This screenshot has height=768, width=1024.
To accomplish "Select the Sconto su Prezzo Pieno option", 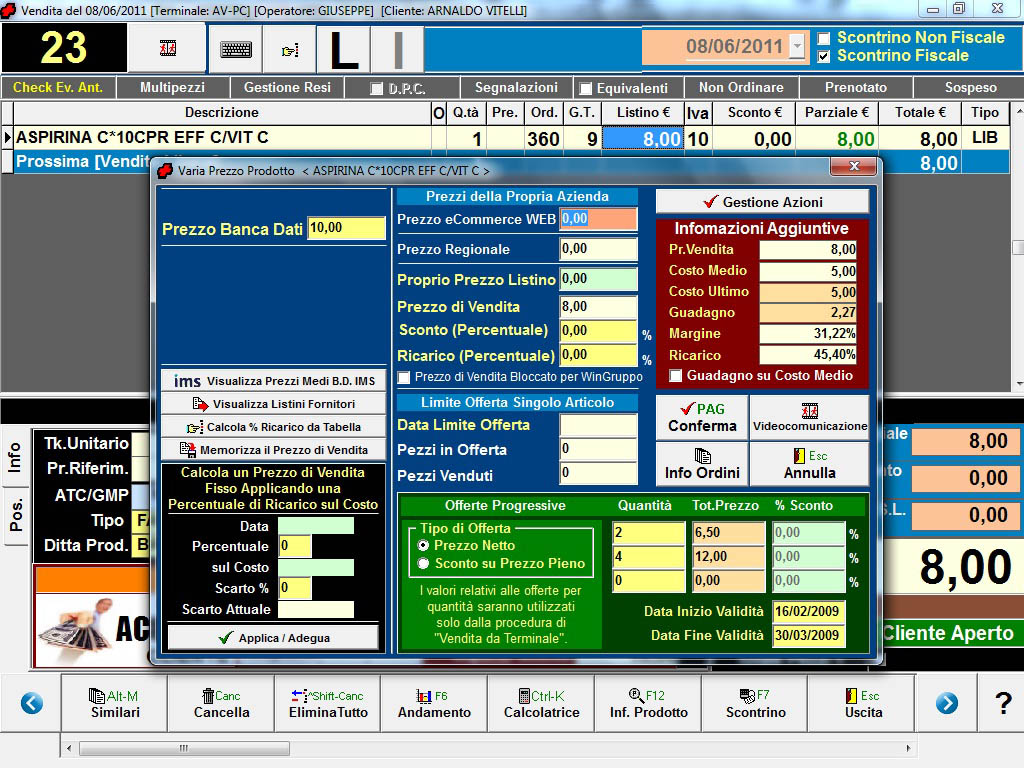I will point(424,564).
